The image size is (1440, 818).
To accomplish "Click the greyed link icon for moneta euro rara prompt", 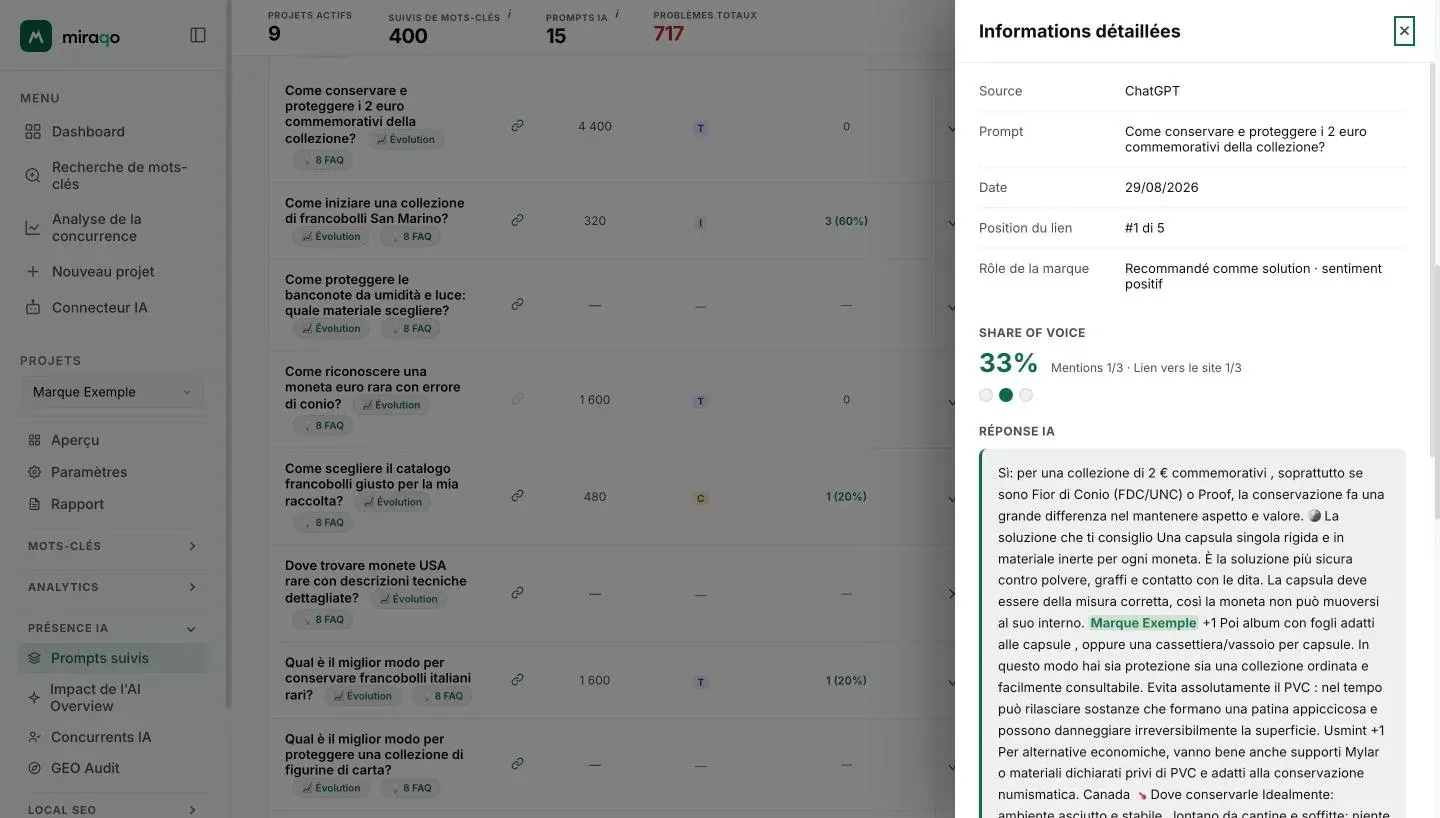I will point(517,399).
